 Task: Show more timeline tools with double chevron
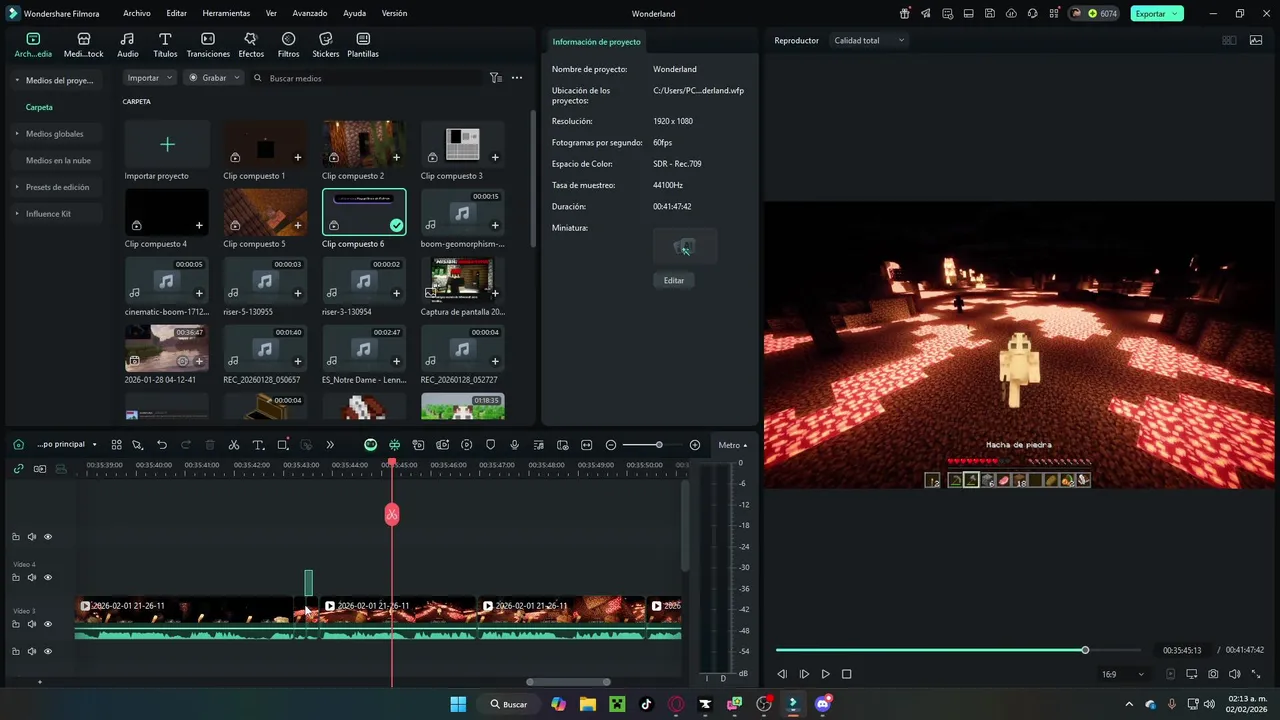coord(330,445)
